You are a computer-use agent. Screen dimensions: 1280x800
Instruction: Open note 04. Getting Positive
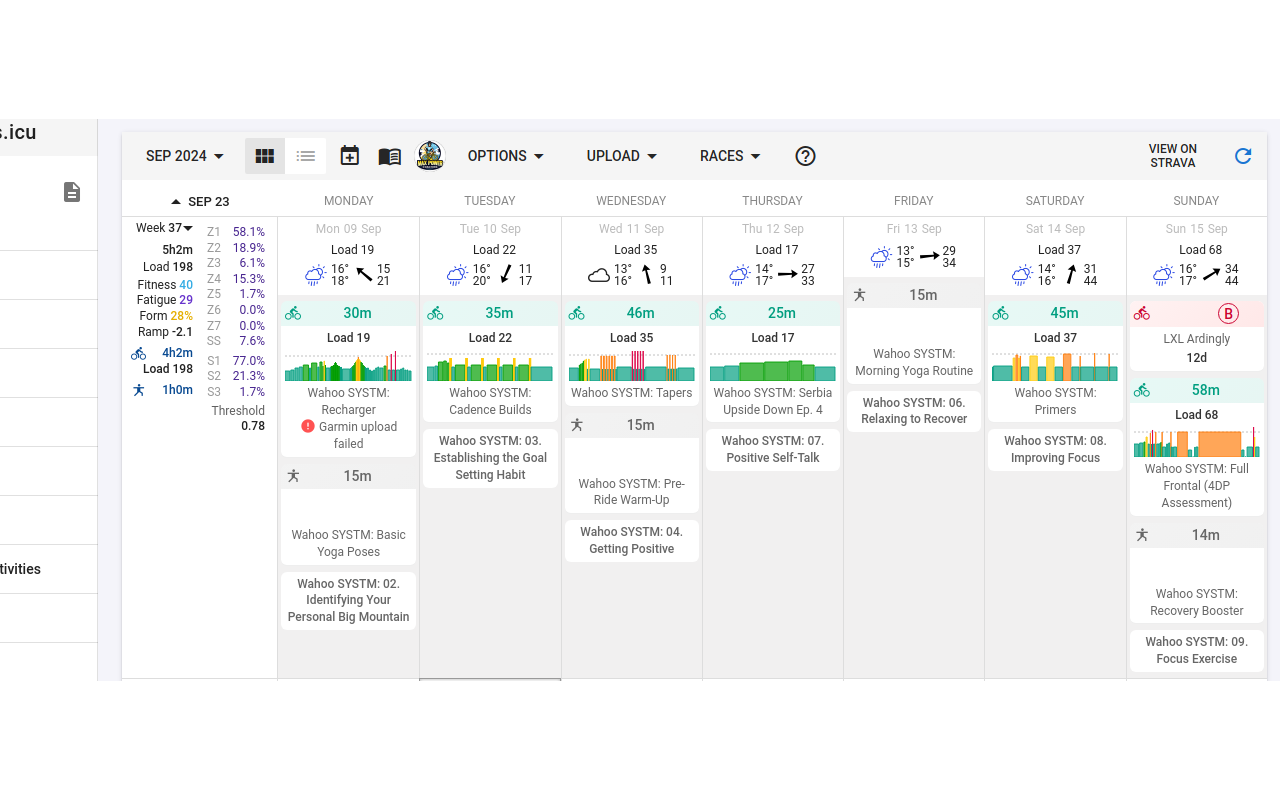(x=632, y=540)
